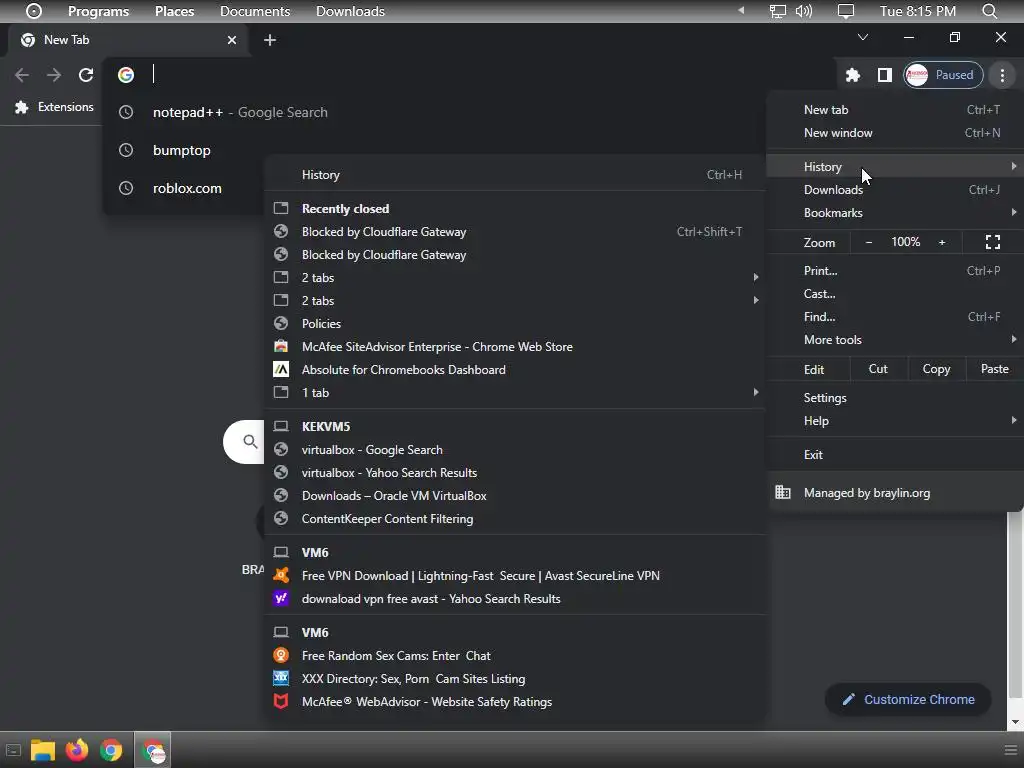Open McAfee SiteAdvisor Enterprise Chrome Web Store
The image size is (1024, 768).
(x=515, y=347)
